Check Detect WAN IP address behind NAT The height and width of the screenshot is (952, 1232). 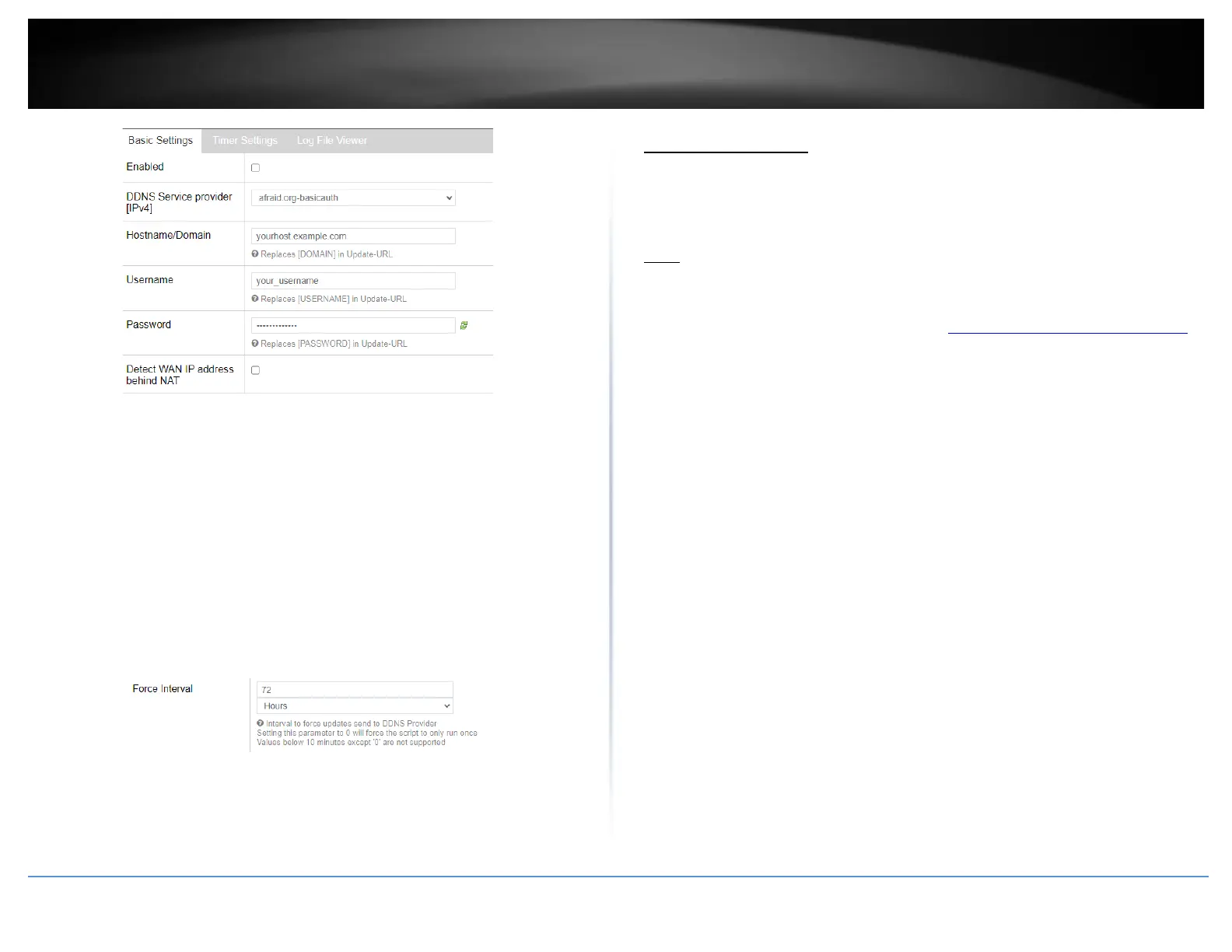pos(255,370)
